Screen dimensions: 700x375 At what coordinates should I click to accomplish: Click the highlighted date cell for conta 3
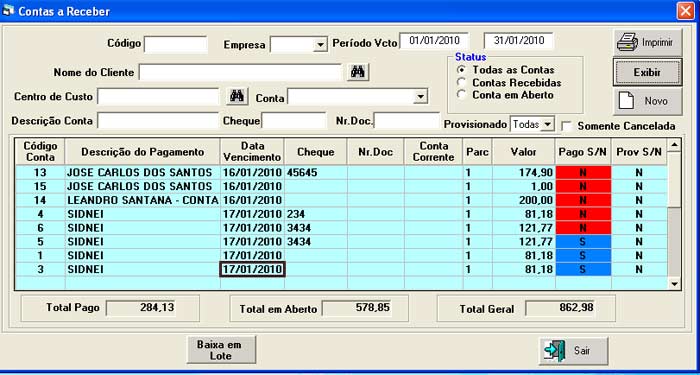pyautogui.click(x=252, y=270)
